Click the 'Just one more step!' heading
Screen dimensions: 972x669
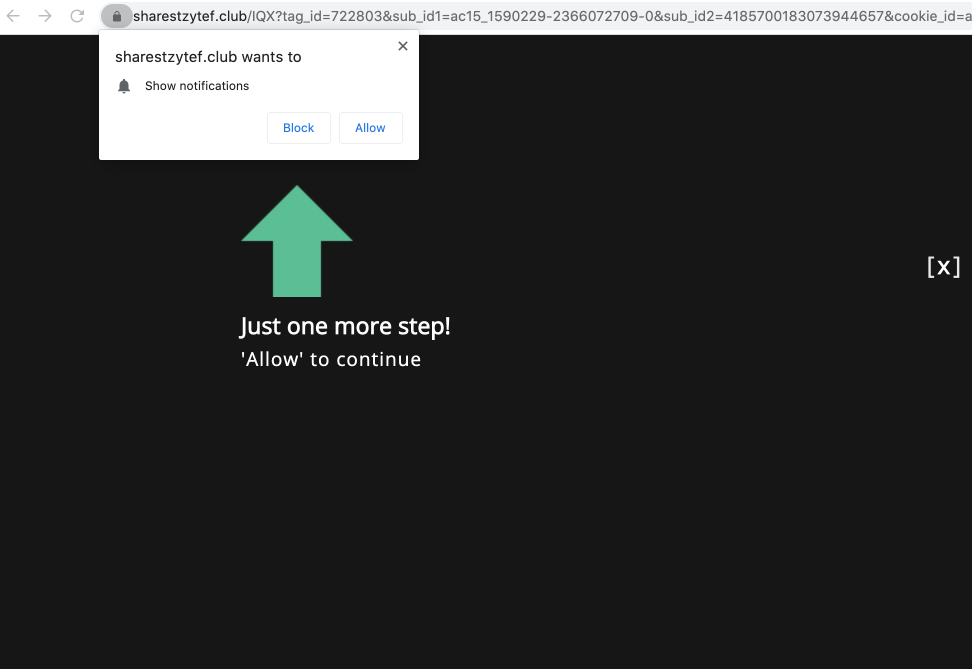coord(345,326)
